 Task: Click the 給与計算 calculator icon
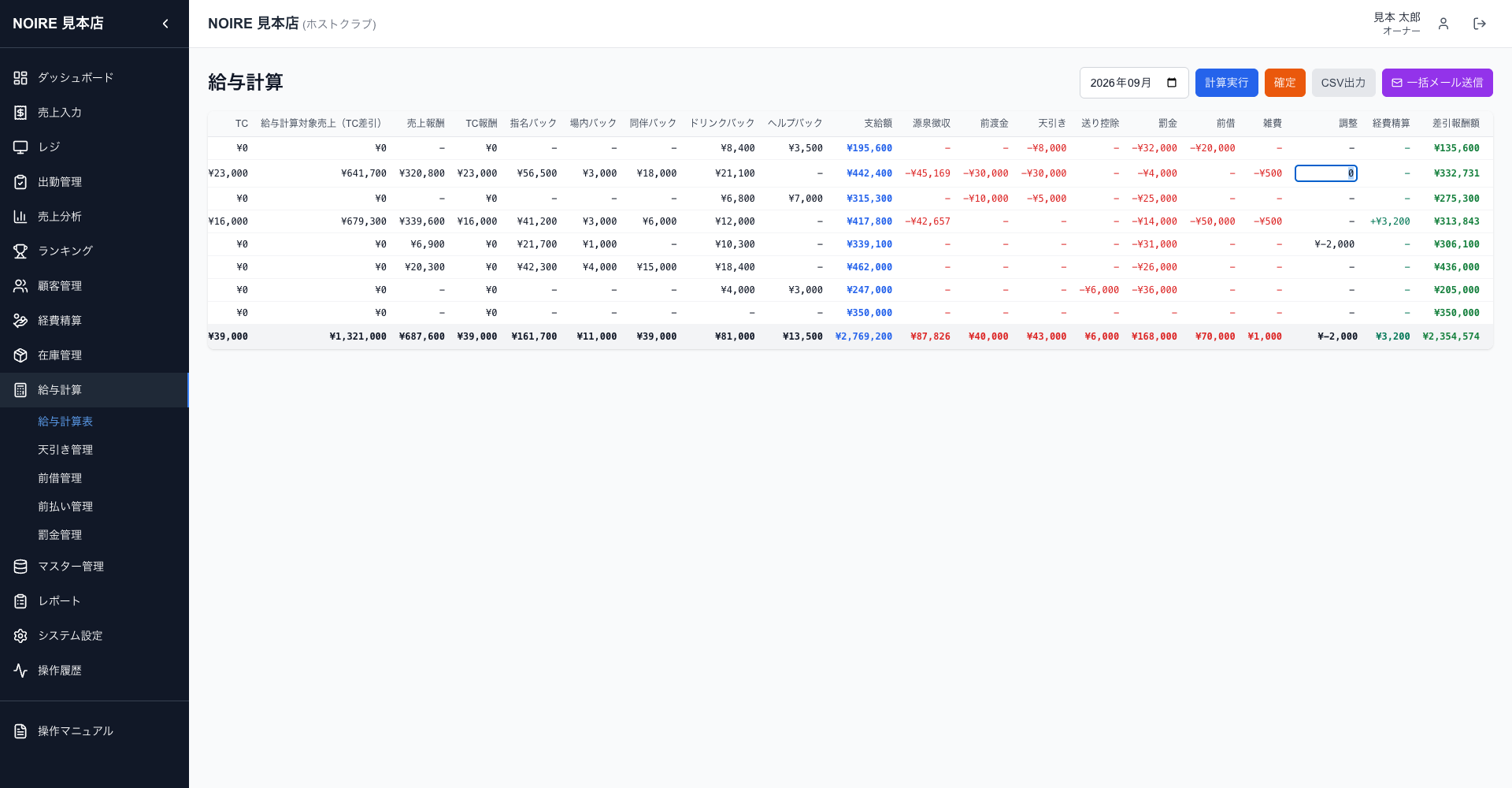(x=20, y=390)
